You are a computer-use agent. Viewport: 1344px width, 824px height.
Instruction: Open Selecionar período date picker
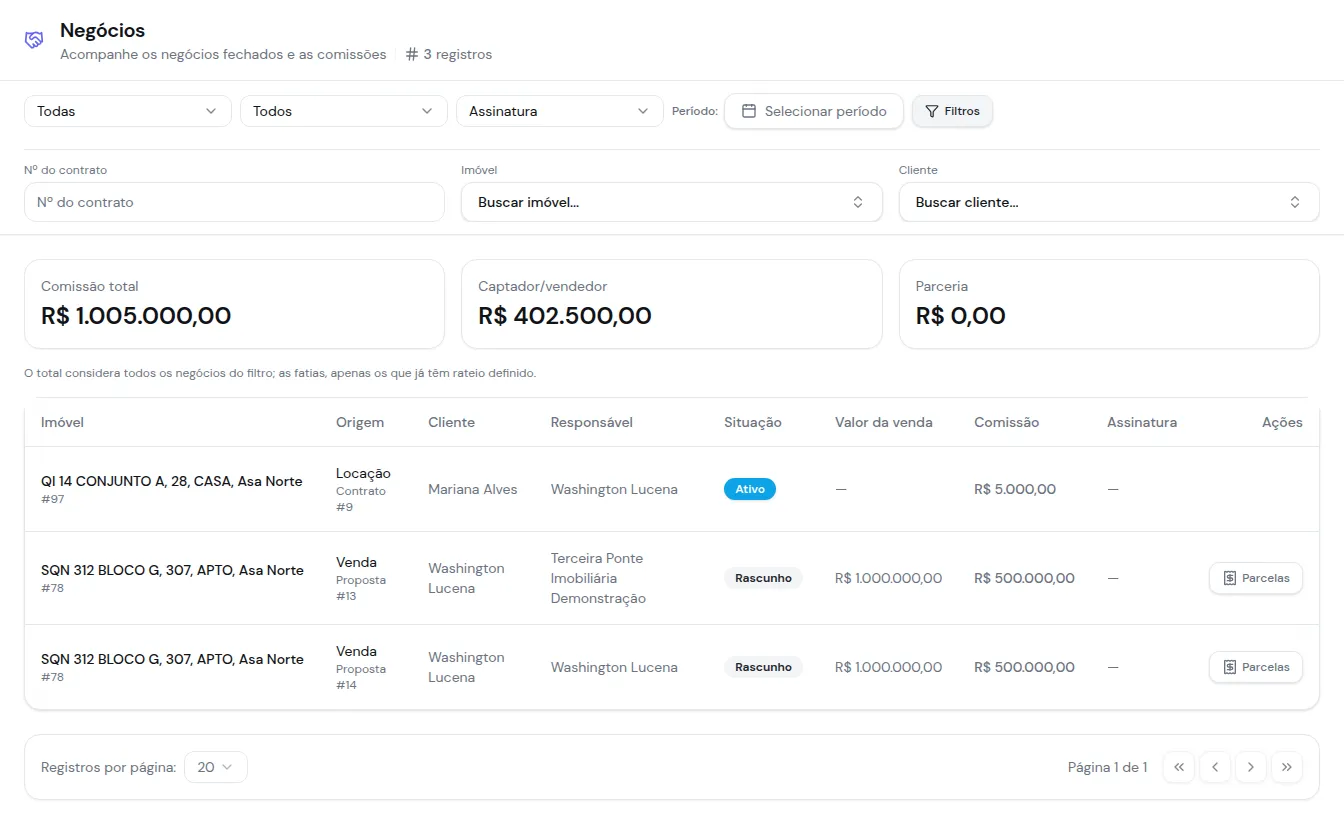tap(814, 111)
